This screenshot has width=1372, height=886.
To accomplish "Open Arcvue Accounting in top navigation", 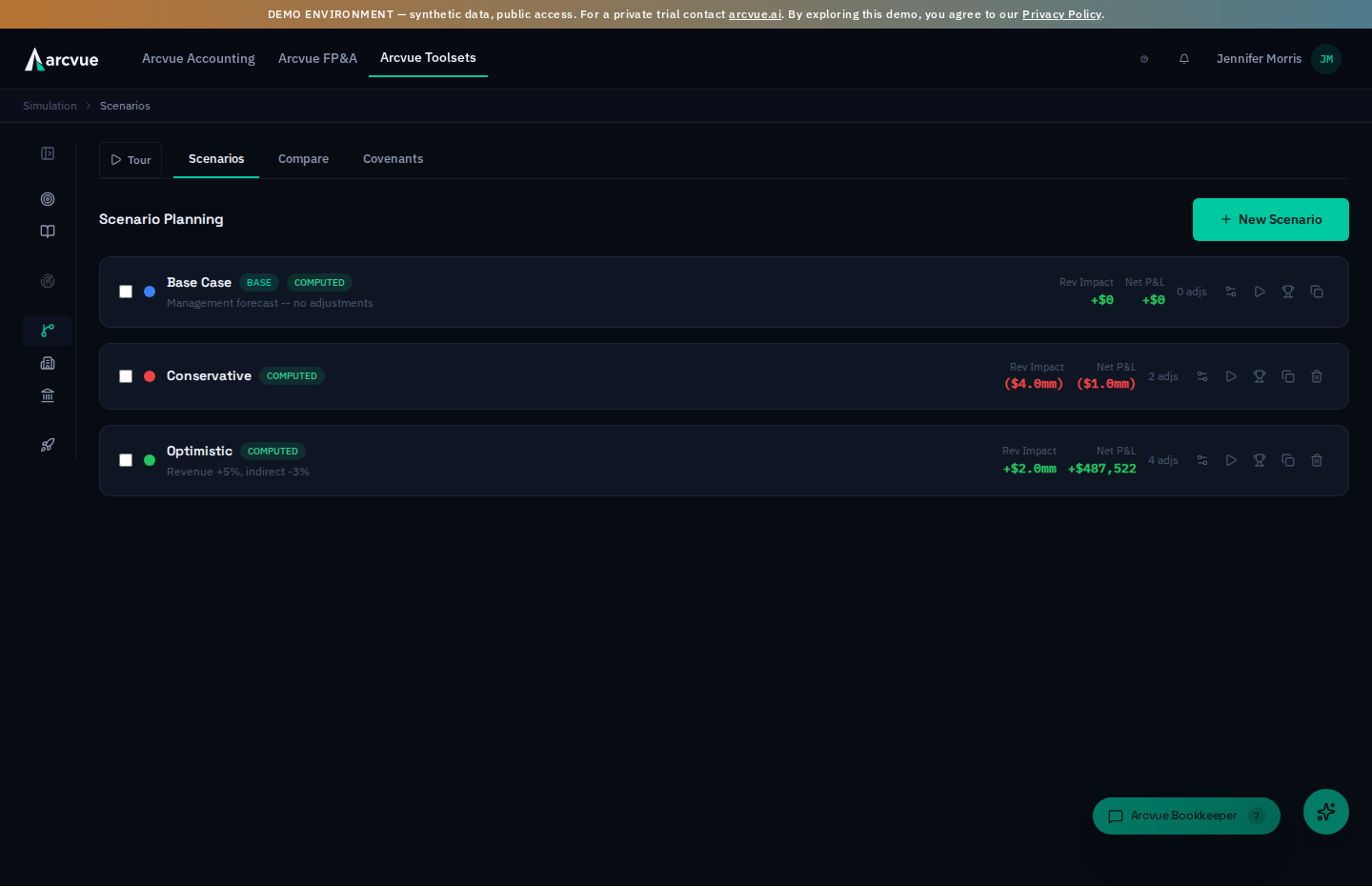I will click(x=198, y=59).
